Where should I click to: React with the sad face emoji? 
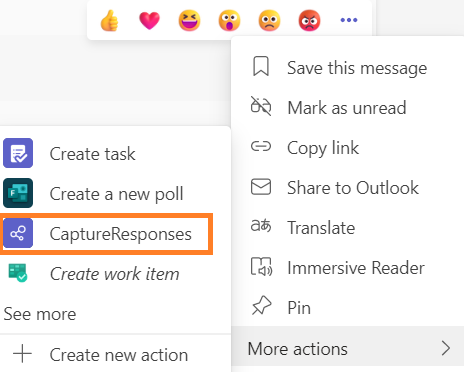pos(269,20)
